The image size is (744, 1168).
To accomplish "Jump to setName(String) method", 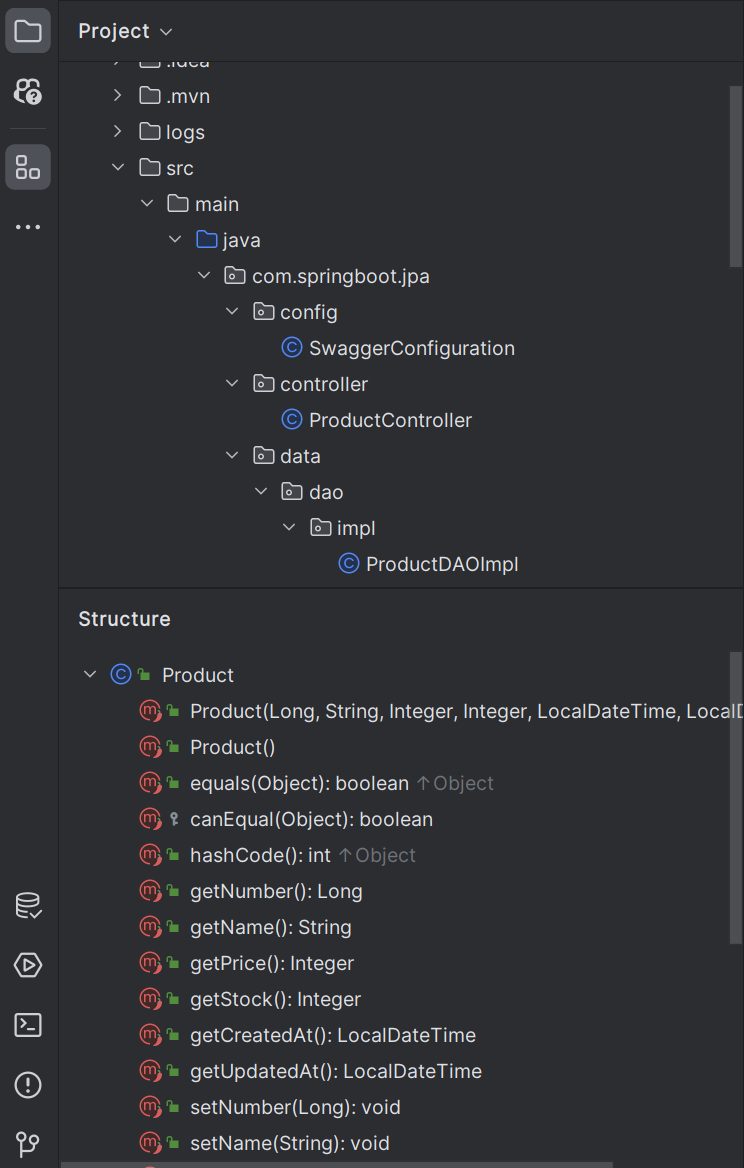I will coord(289,1143).
